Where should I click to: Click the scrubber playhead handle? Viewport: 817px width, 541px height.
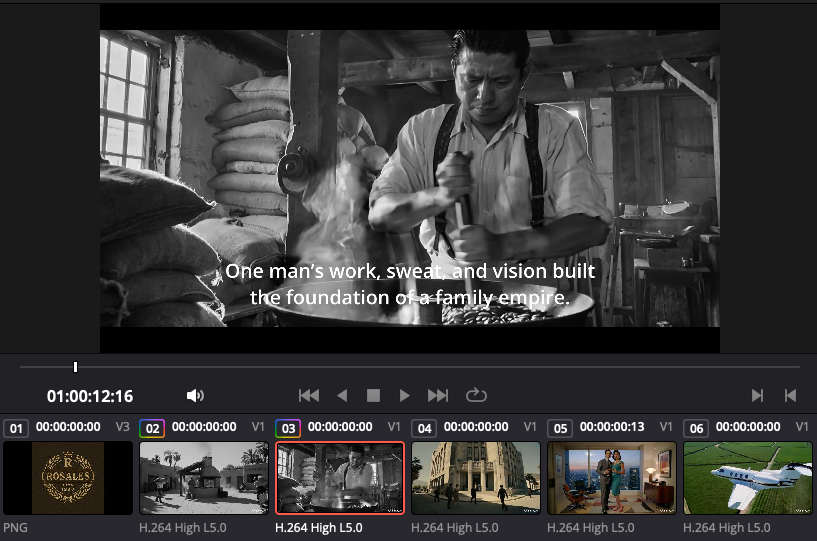click(76, 367)
